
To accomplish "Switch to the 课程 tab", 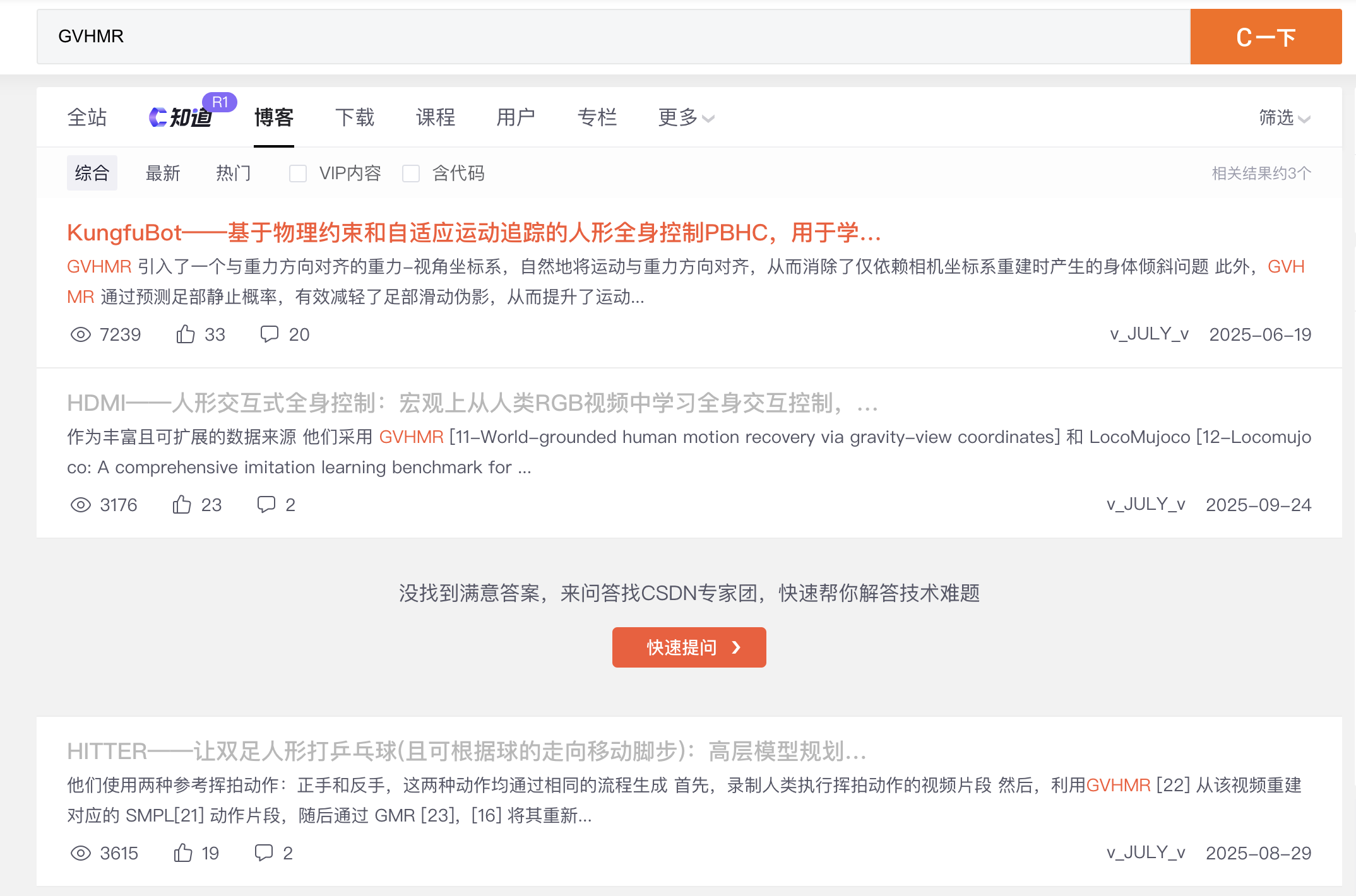I will (436, 117).
